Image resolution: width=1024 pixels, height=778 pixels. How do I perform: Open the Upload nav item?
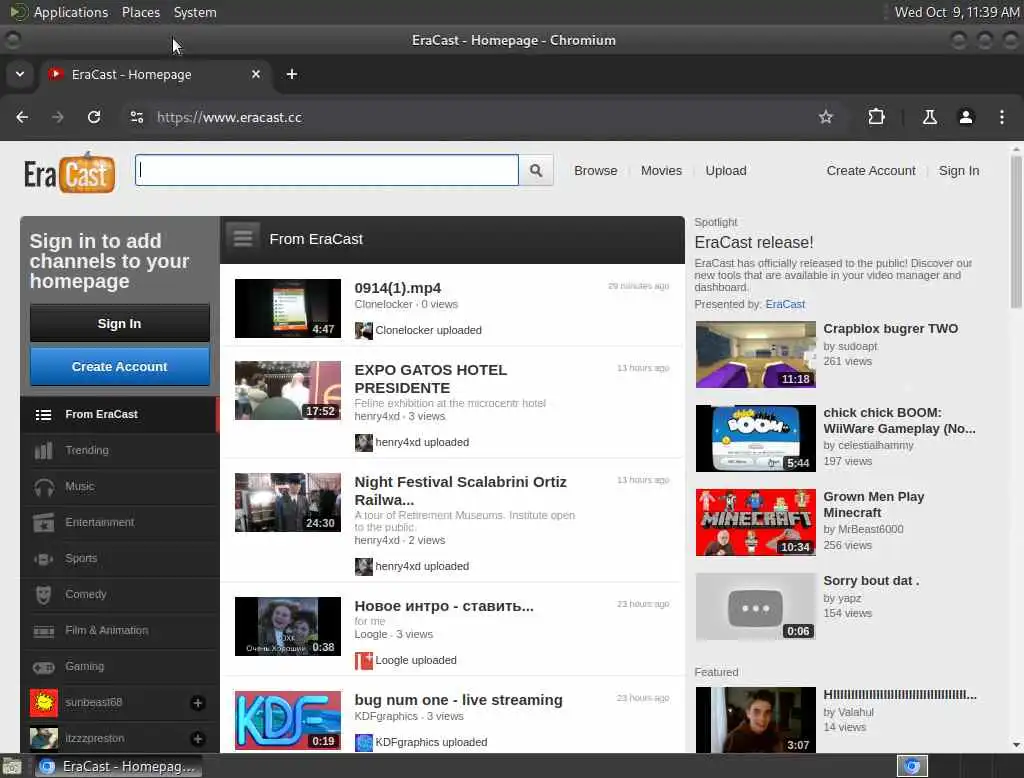pos(726,170)
